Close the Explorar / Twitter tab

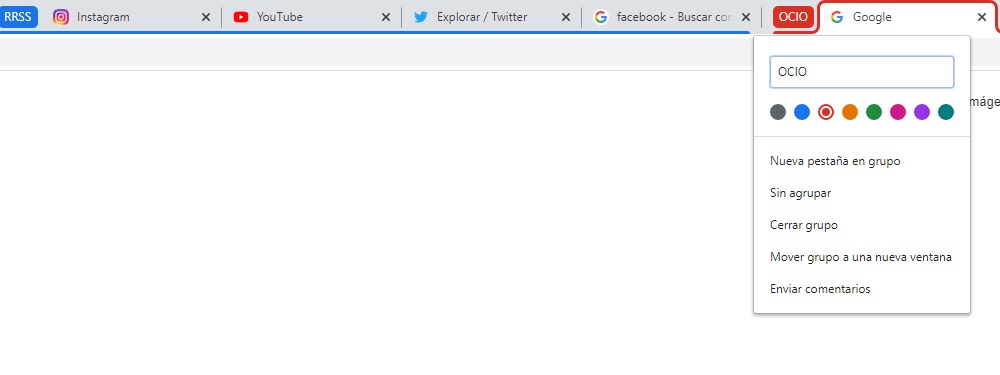pos(566,17)
